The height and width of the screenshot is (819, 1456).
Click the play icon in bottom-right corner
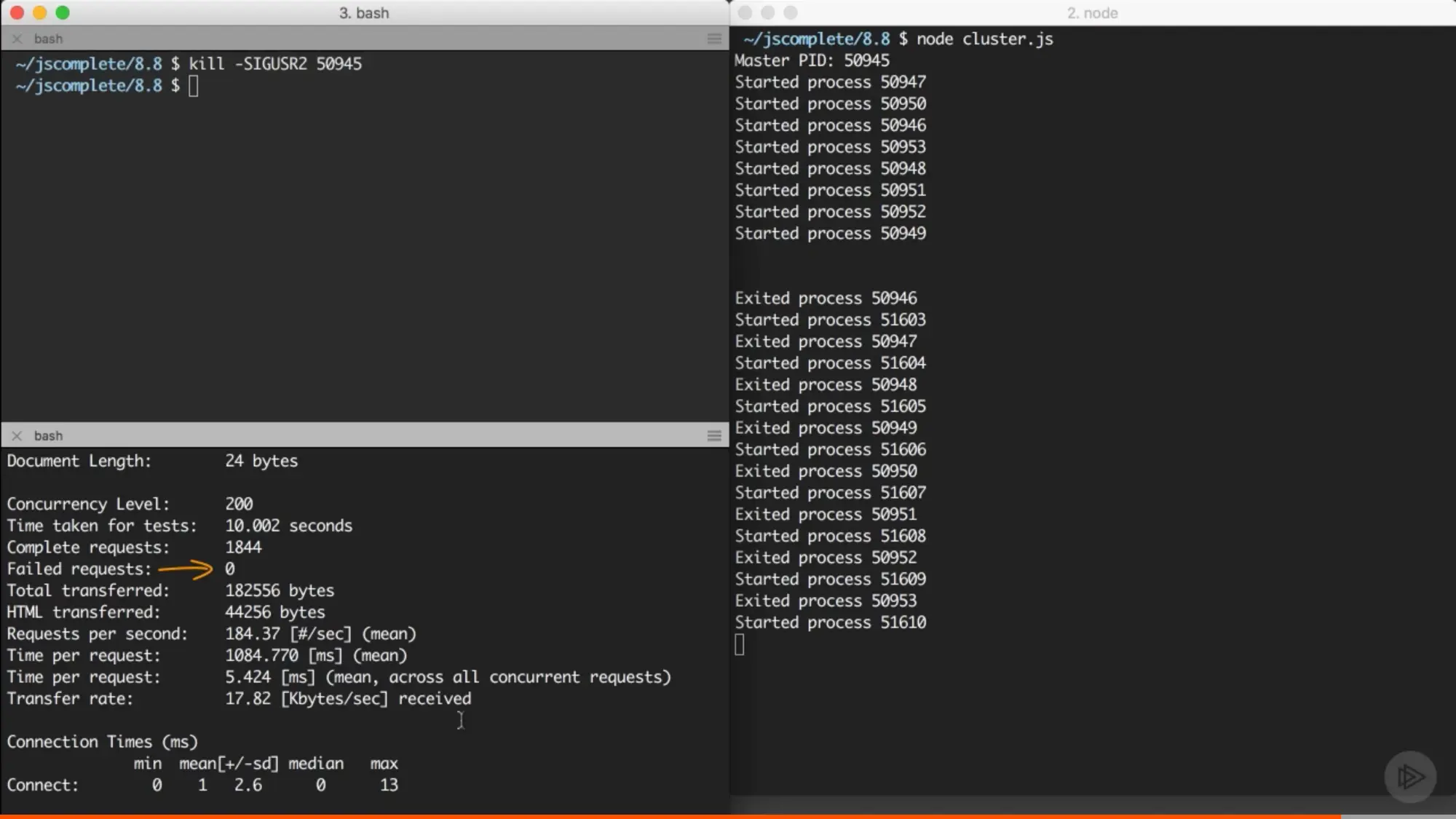(x=1410, y=777)
